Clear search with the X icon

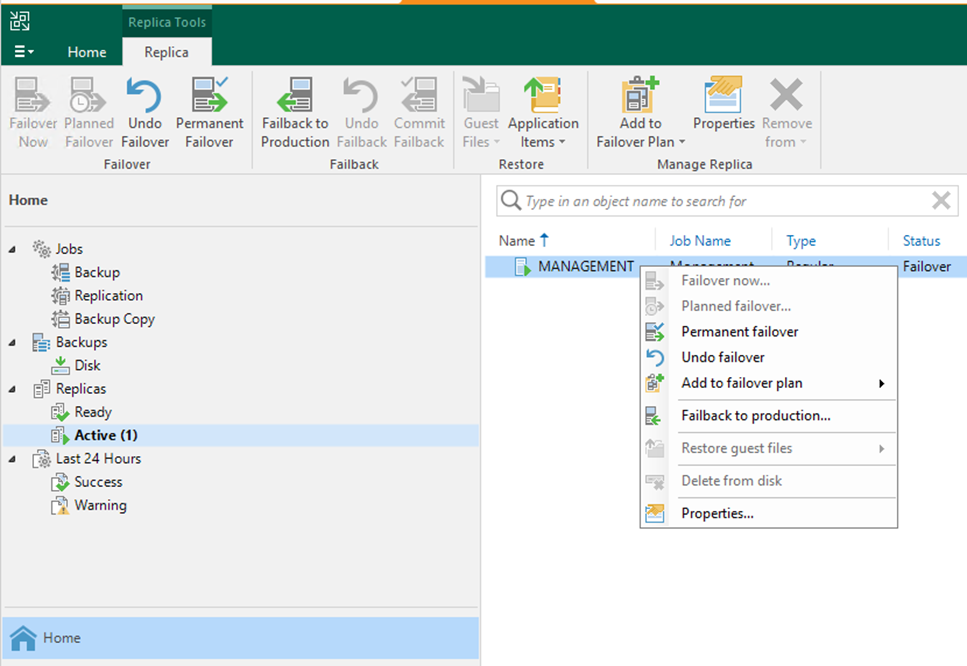coord(940,201)
